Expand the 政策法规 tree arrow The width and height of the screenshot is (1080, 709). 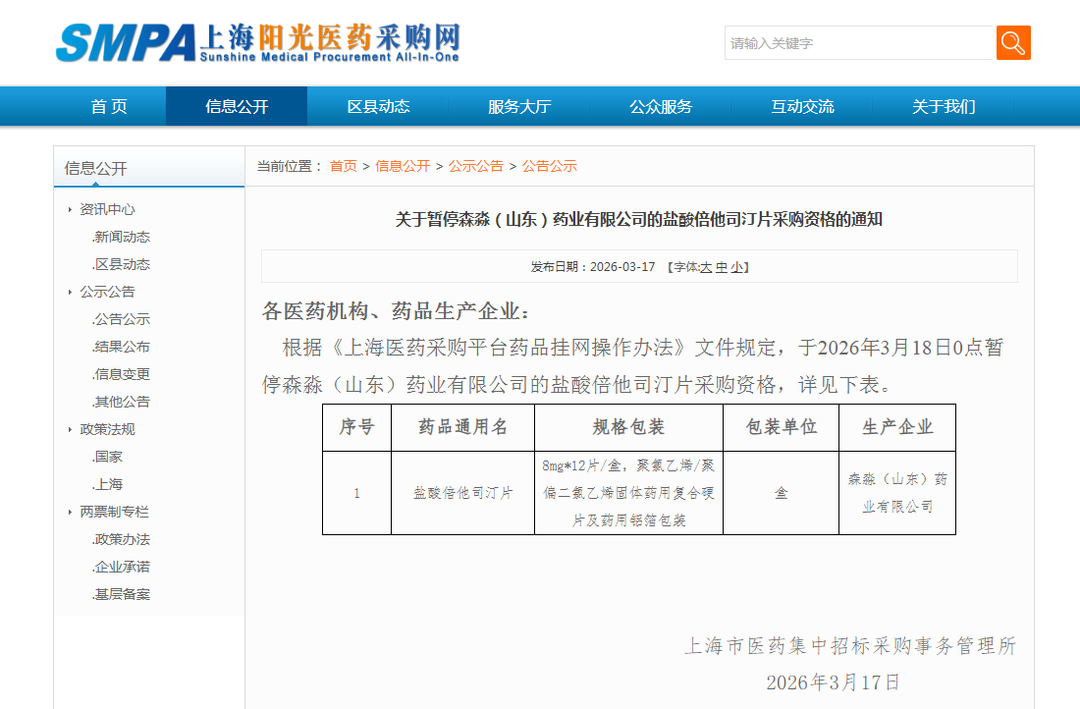point(70,430)
